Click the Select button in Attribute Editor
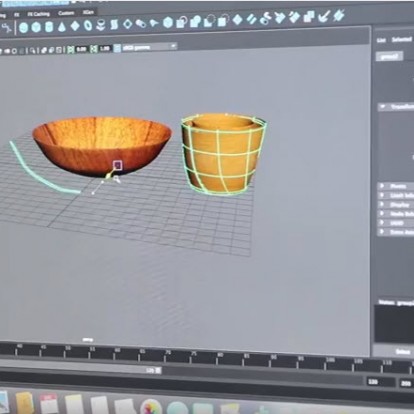This screenshot has height=414, width=414. [x=402, y=352]
